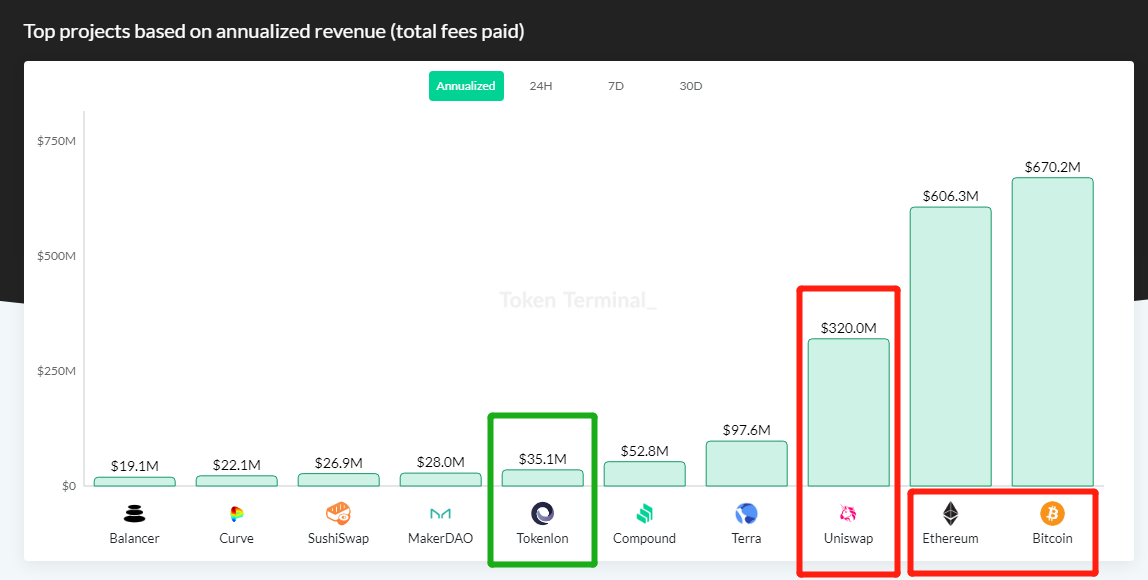Click the $52.8M value label
The height and width of the screenshot is (580, 1148).
point(644,451)
